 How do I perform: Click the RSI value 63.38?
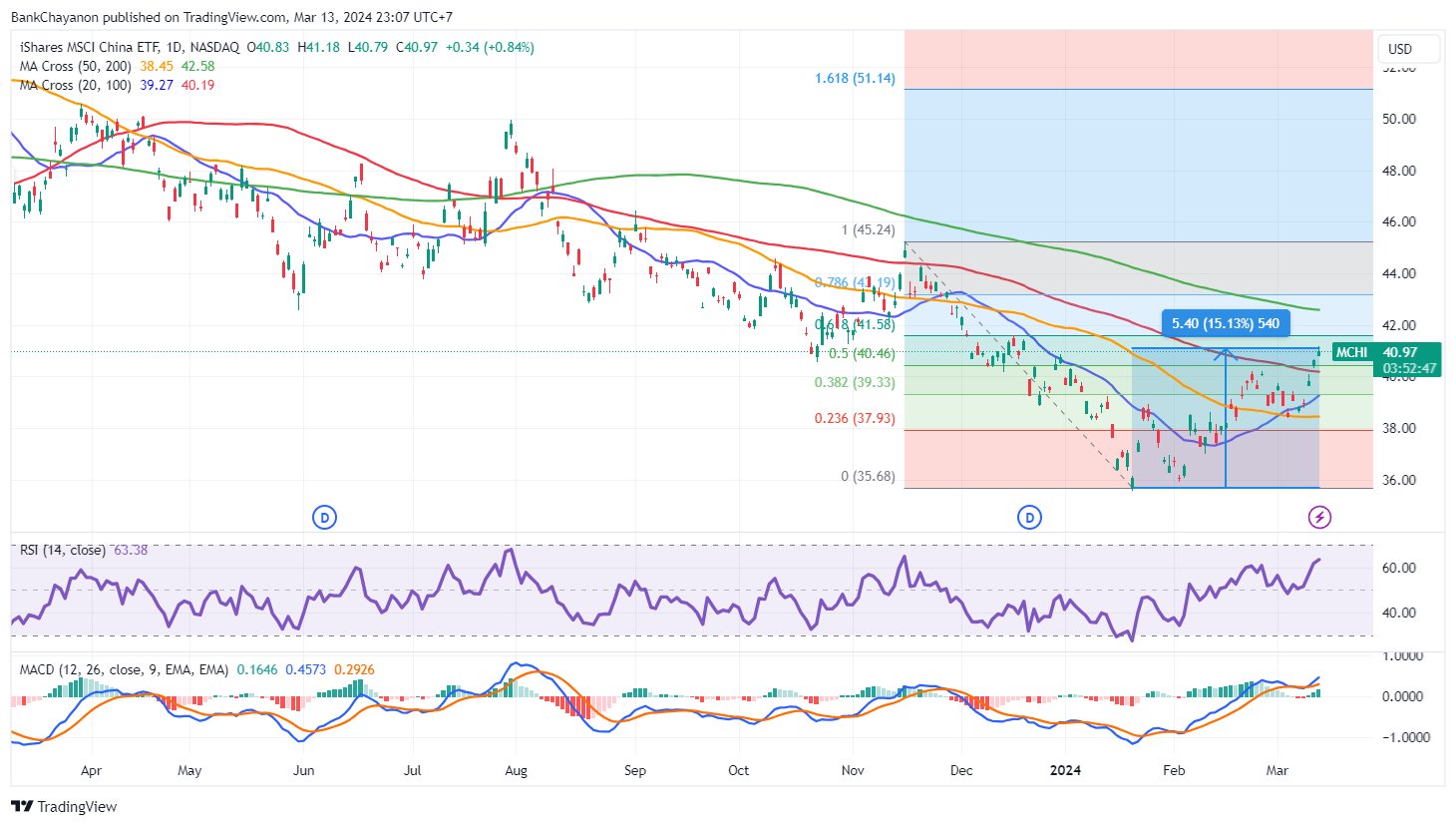pos(131,550)
